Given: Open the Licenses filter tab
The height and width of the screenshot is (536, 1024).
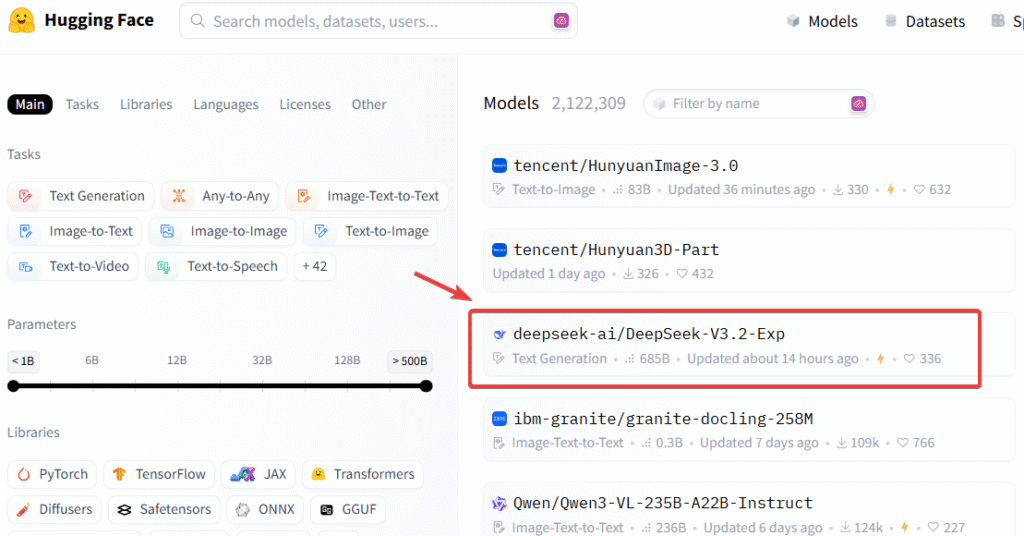Looking at the screenshot, I should 305,104.
